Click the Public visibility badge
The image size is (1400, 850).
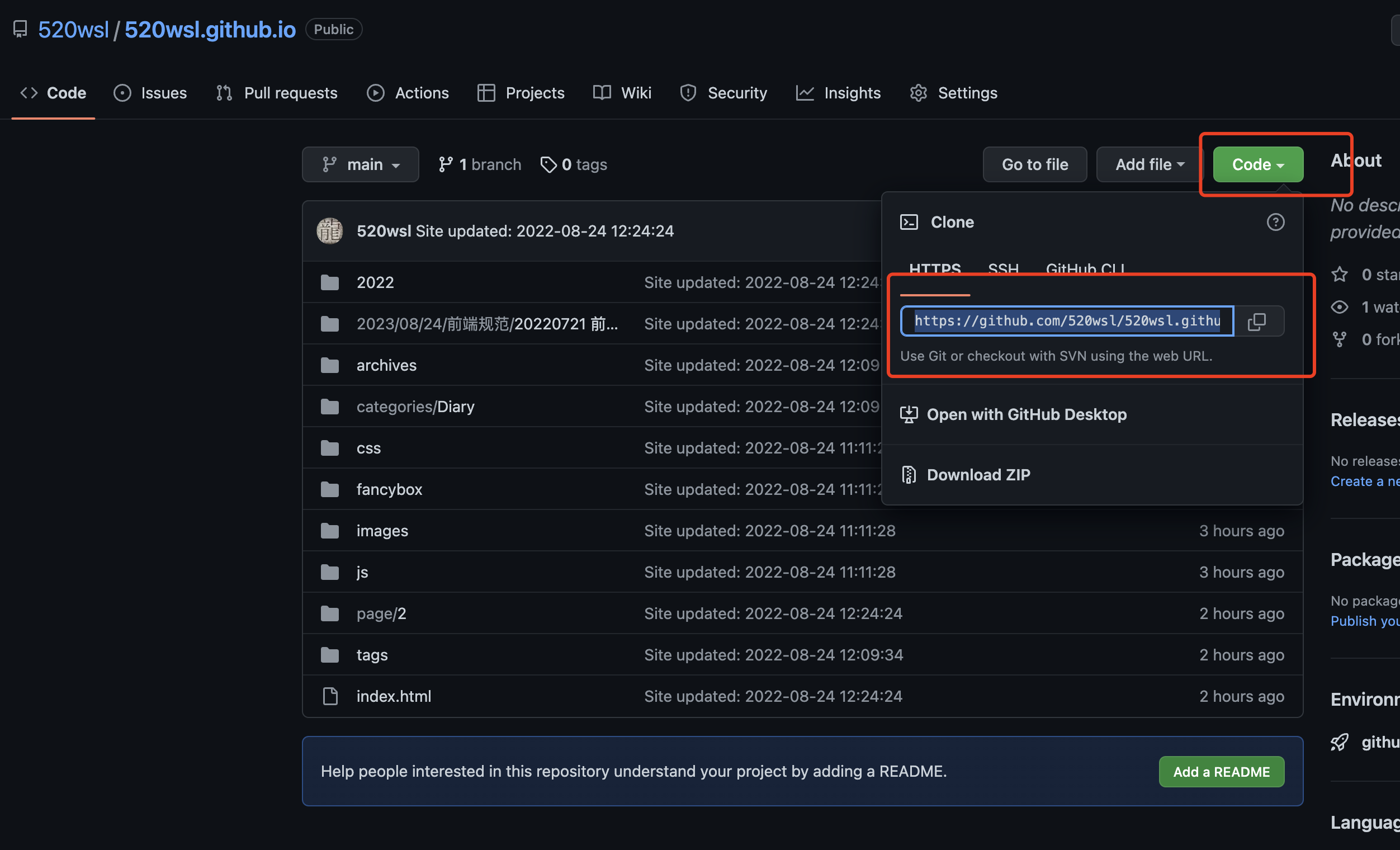[x=334, y=29]
